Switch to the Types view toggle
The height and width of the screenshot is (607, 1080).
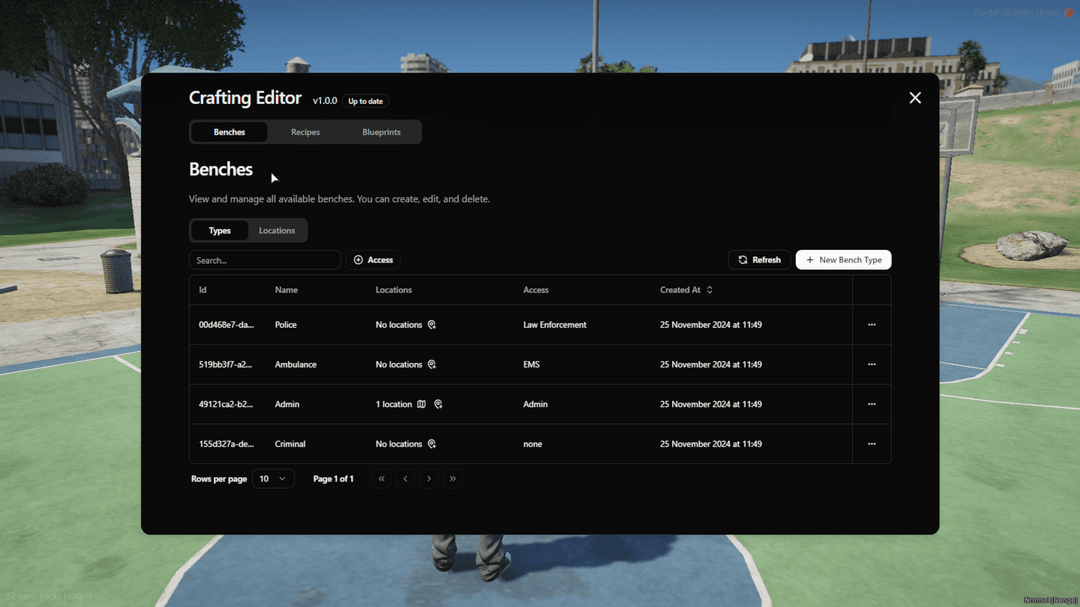(x=220, y=231)
